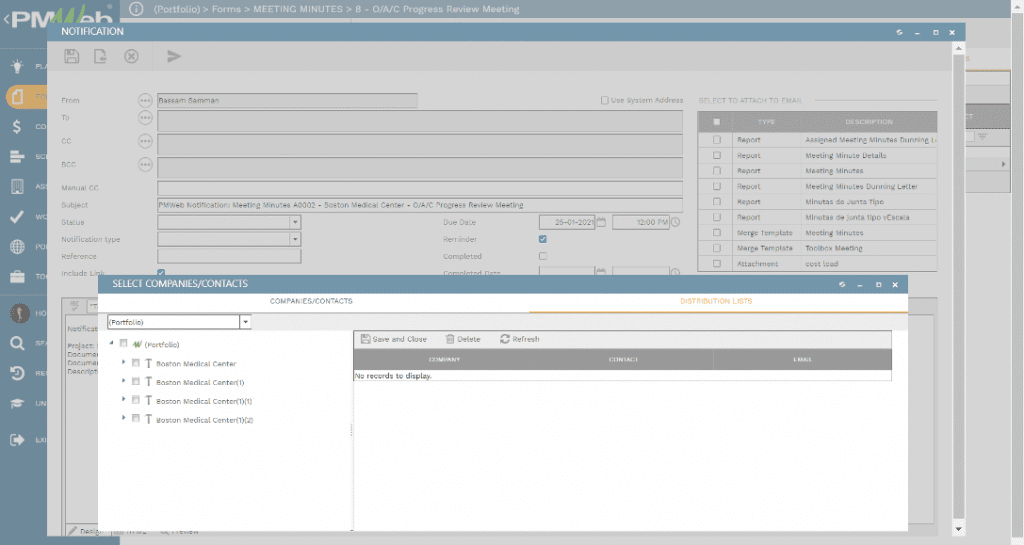Viewport: 1024px width, 545px height.
Task: Open the Search magnifier sidebar icon
Action: click(x=18, y=343)
